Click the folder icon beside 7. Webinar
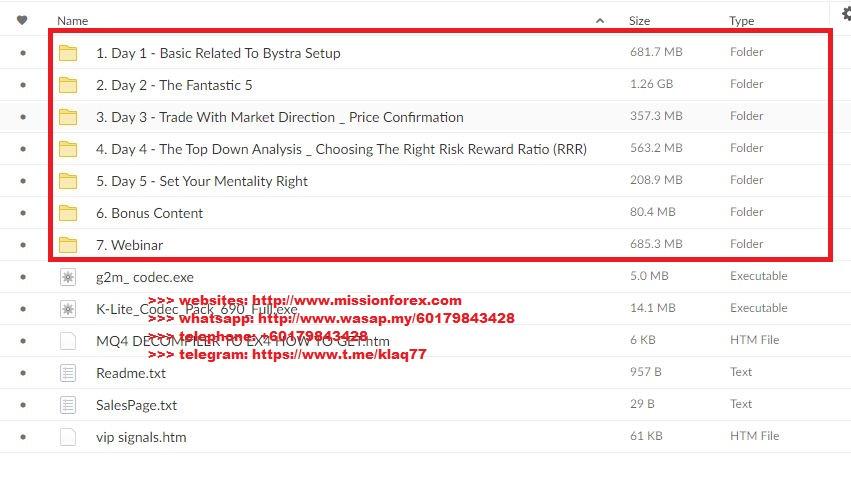The image size is (851, 503). point(68,245)
